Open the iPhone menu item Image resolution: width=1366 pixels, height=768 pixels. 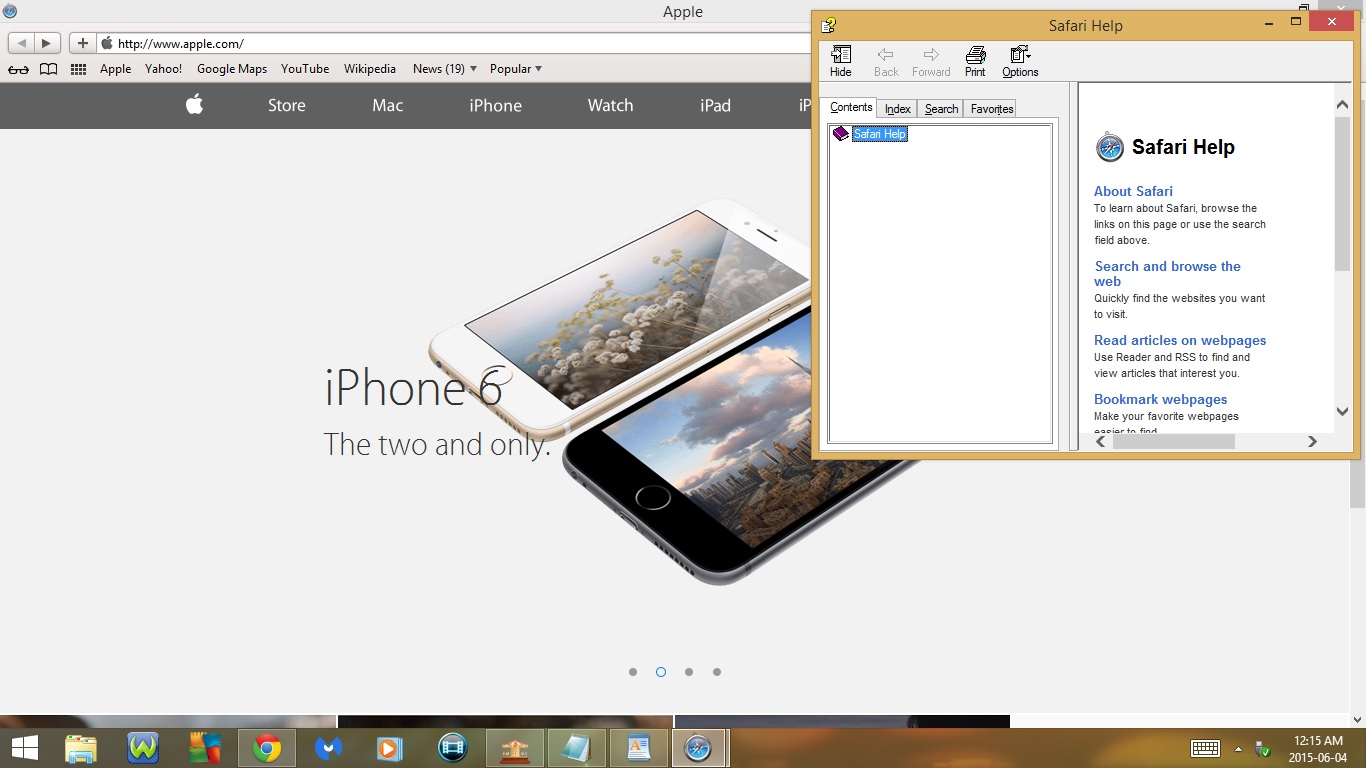click(496, 105)
